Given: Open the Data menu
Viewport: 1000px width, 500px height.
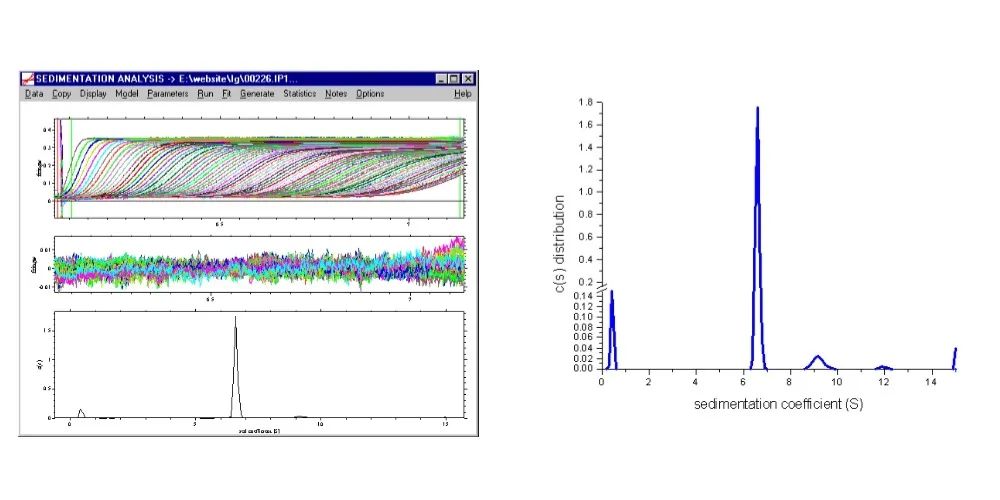Looking at the screenshot, I should [x=33, y=94].
